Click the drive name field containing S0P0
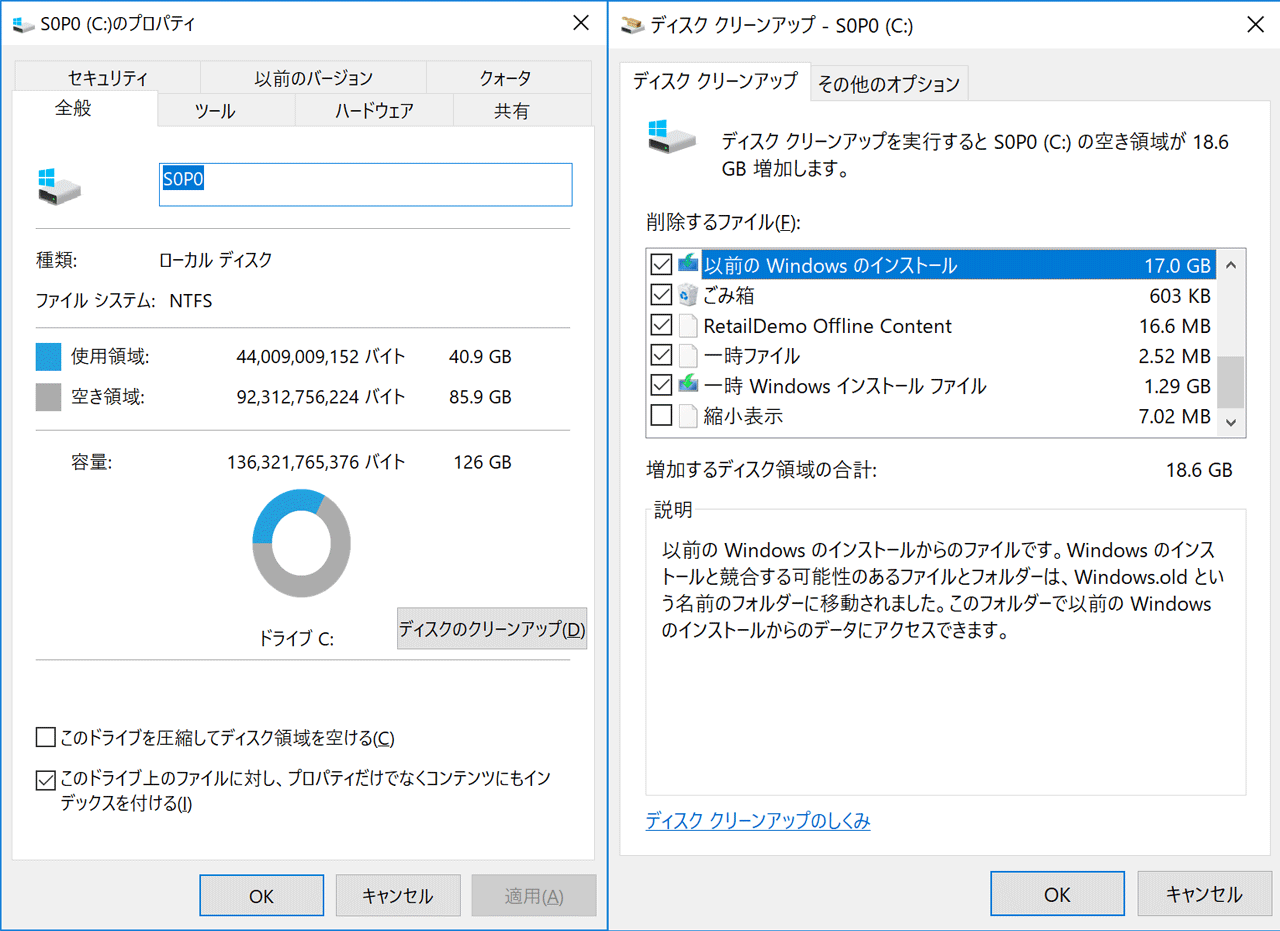The width and height of the screenshot is (1280, 931). [366, 184]
